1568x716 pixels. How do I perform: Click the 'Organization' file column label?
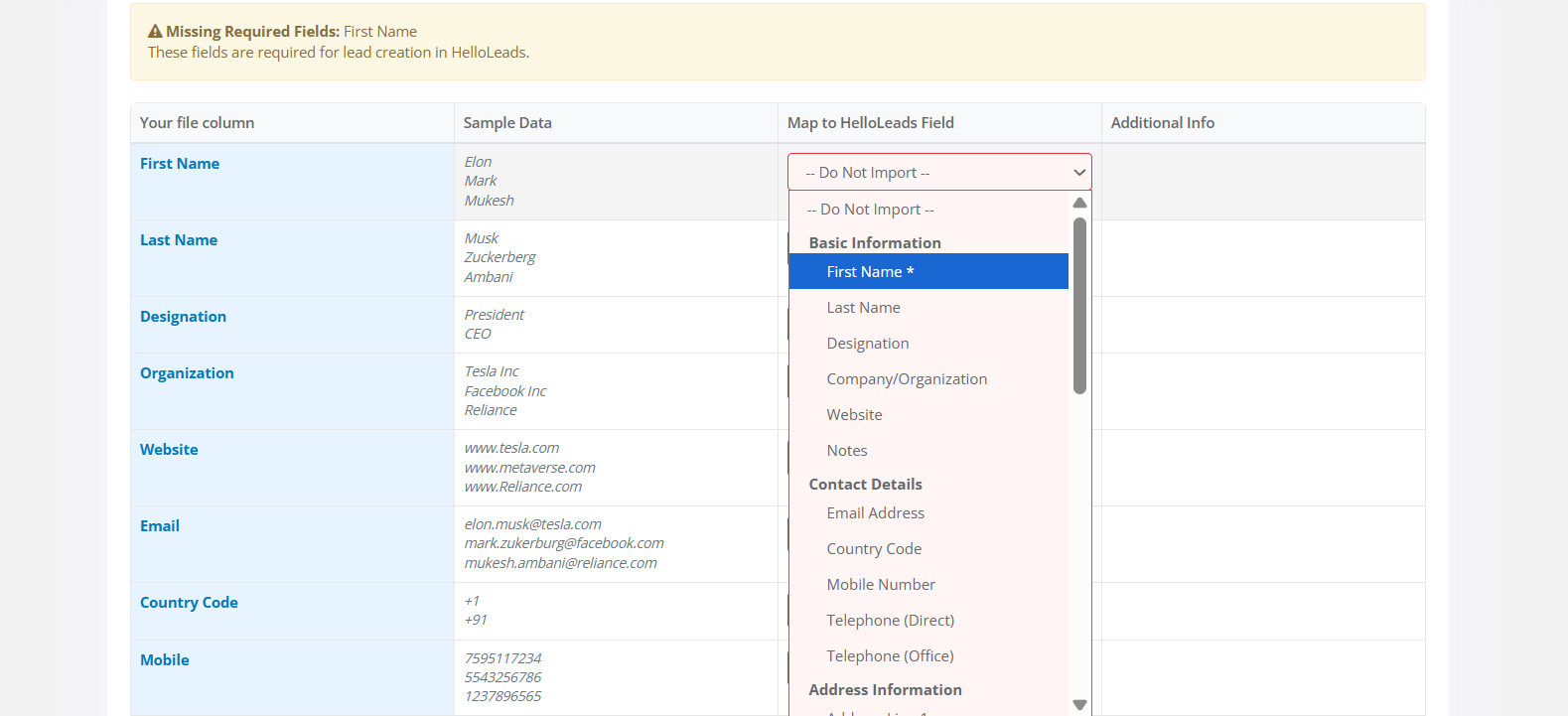tap(187, 373)
